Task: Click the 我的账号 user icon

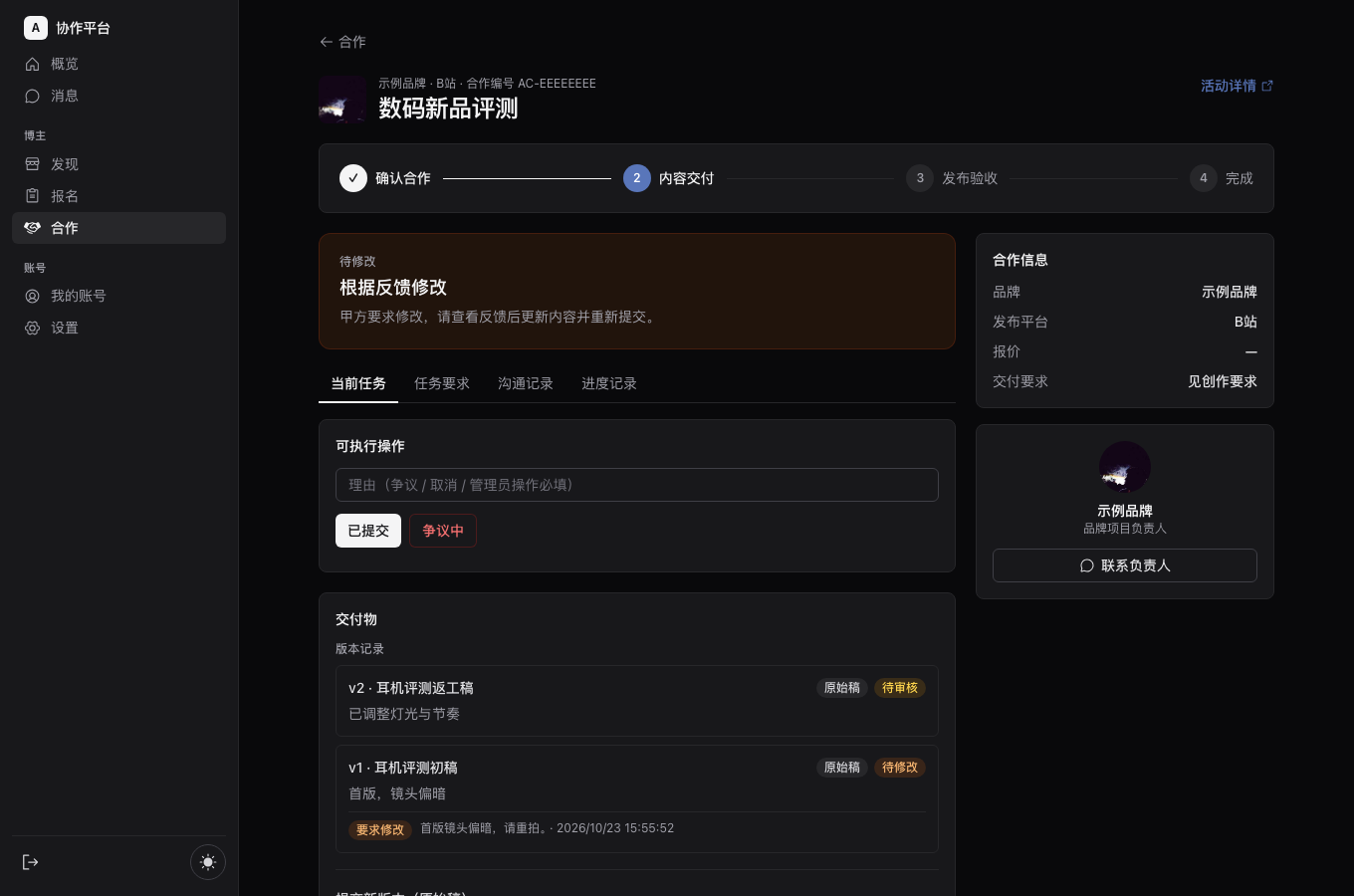Action: (32, 296)
